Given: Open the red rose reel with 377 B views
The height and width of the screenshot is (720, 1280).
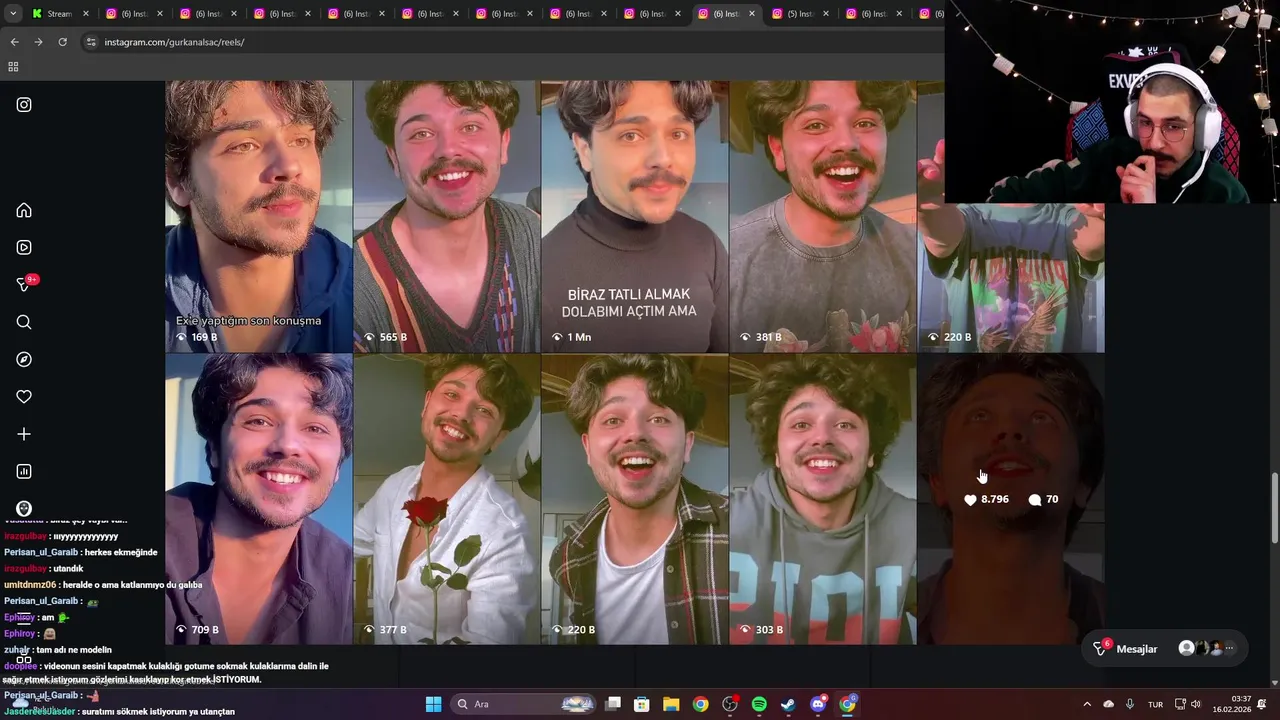Looking at the screenshot, I should click(446, 499).
